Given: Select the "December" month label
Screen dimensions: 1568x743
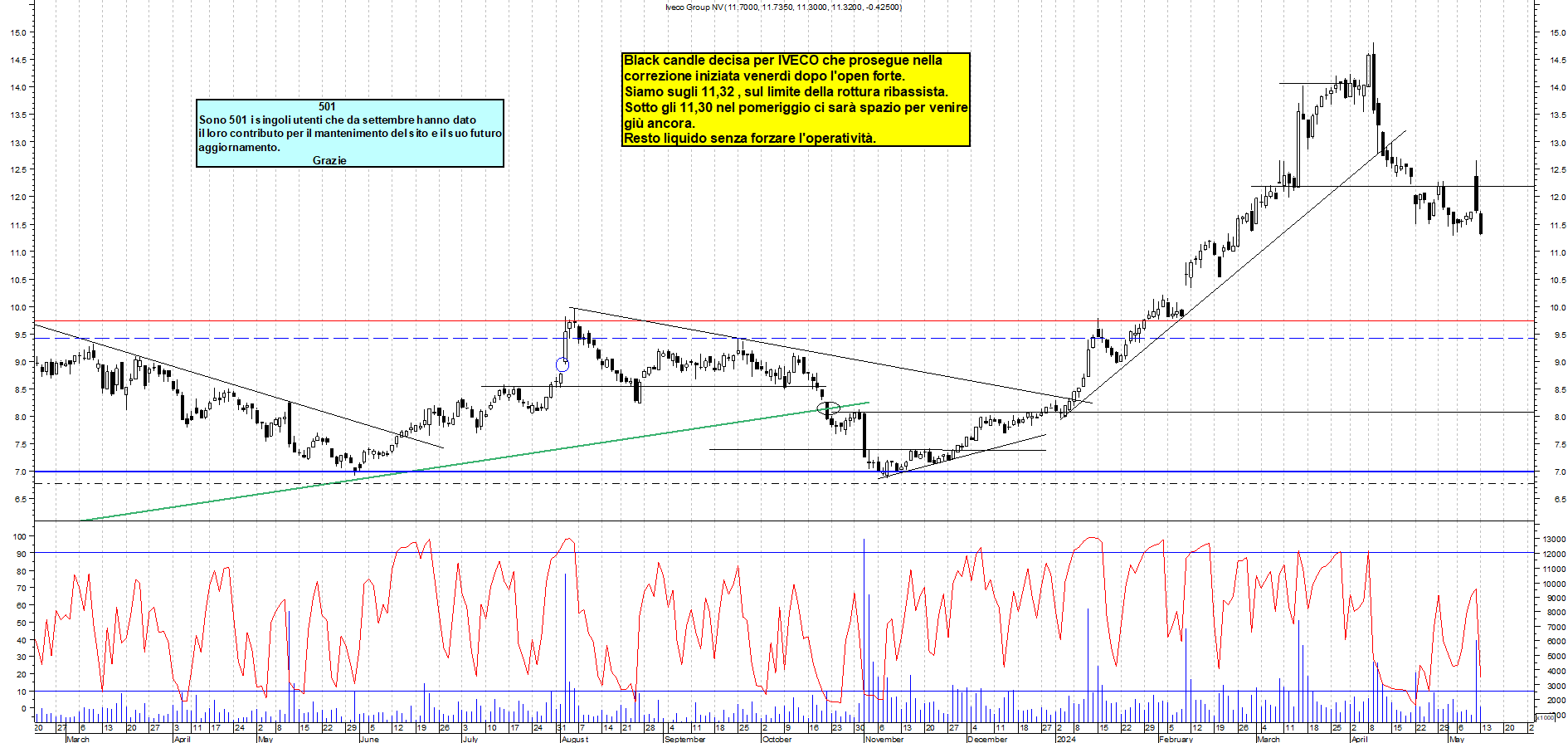Looking at the screenshot, I should pos(987,739).
